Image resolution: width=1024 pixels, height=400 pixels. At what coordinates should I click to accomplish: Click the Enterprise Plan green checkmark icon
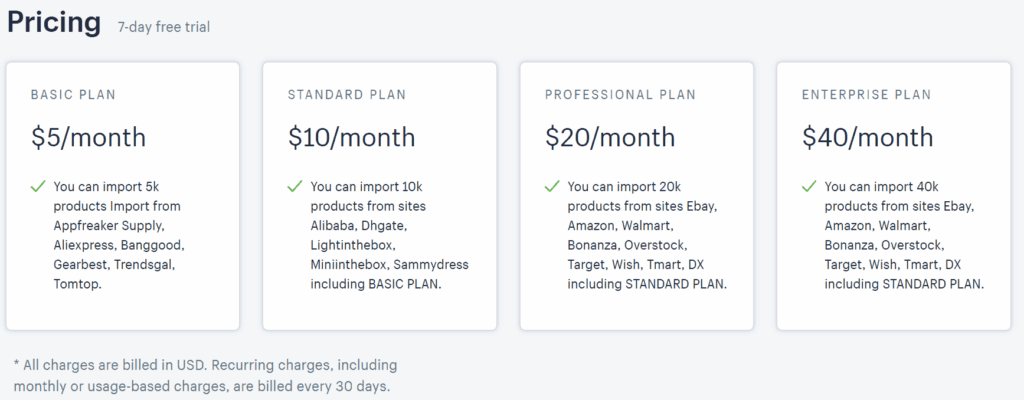pyautogui.click(x=809, y=187)
